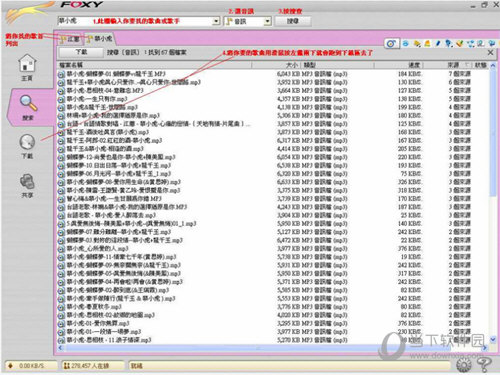Click the horizontal scrollbar right arrow
The height and width of the screenshot is (375, 500).
pos(485,348)
